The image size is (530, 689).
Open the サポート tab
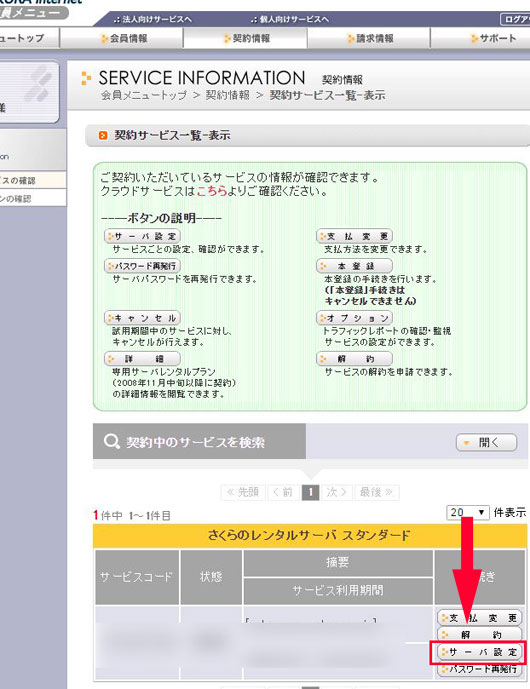[481, 38]
